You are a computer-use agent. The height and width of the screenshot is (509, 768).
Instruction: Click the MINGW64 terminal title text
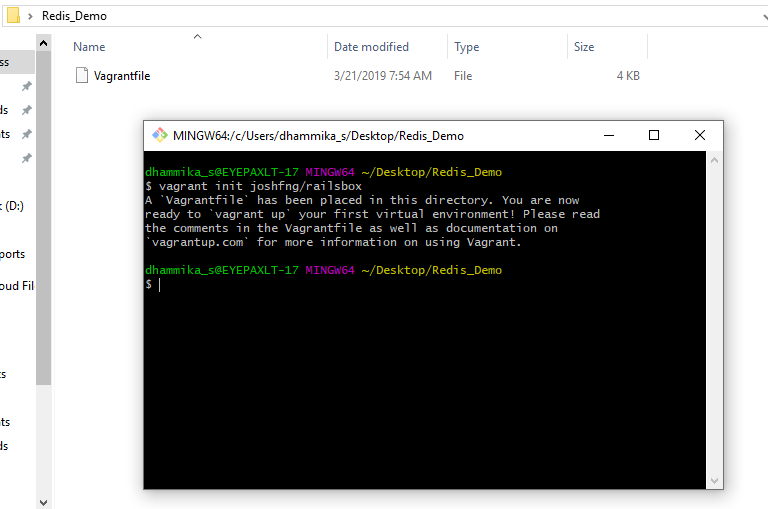click(x=318, y=136)
